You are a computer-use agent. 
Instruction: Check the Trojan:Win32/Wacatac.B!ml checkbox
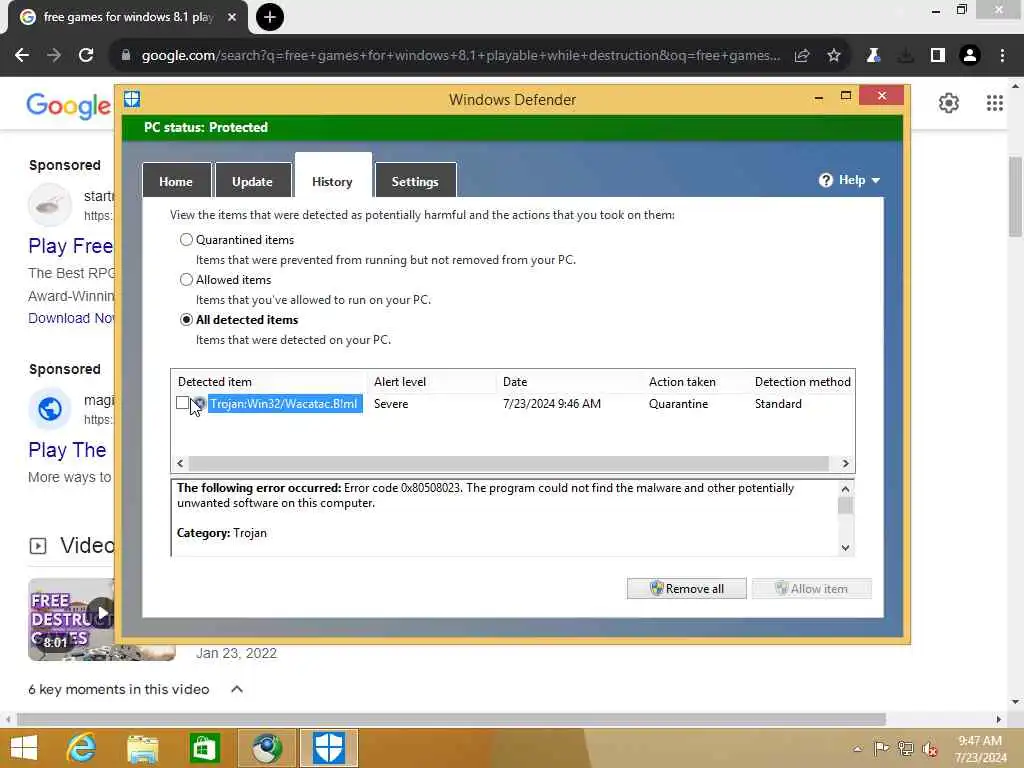click(x=182, y=403)
